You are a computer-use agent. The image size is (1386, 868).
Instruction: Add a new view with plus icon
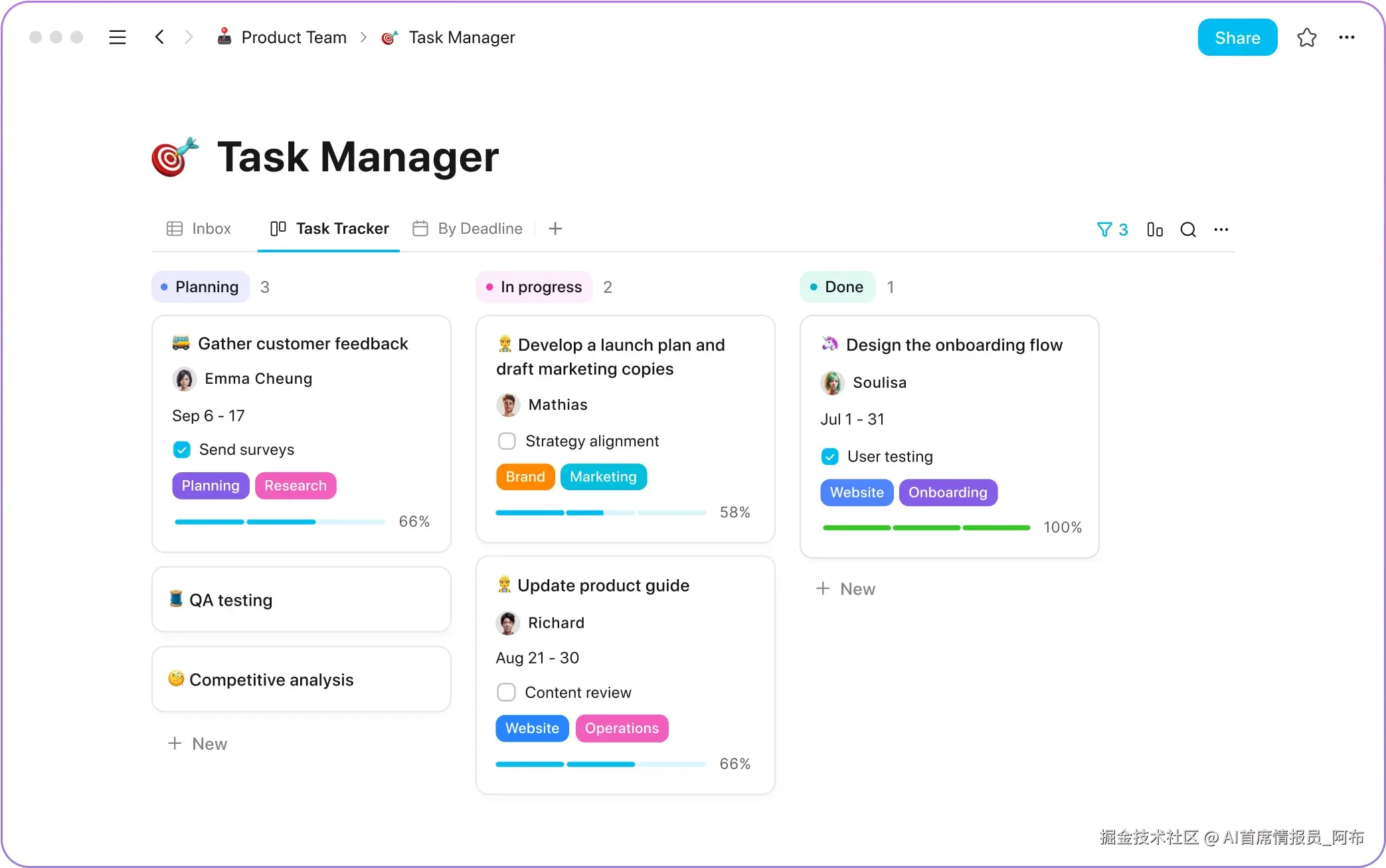click(555, 229)
